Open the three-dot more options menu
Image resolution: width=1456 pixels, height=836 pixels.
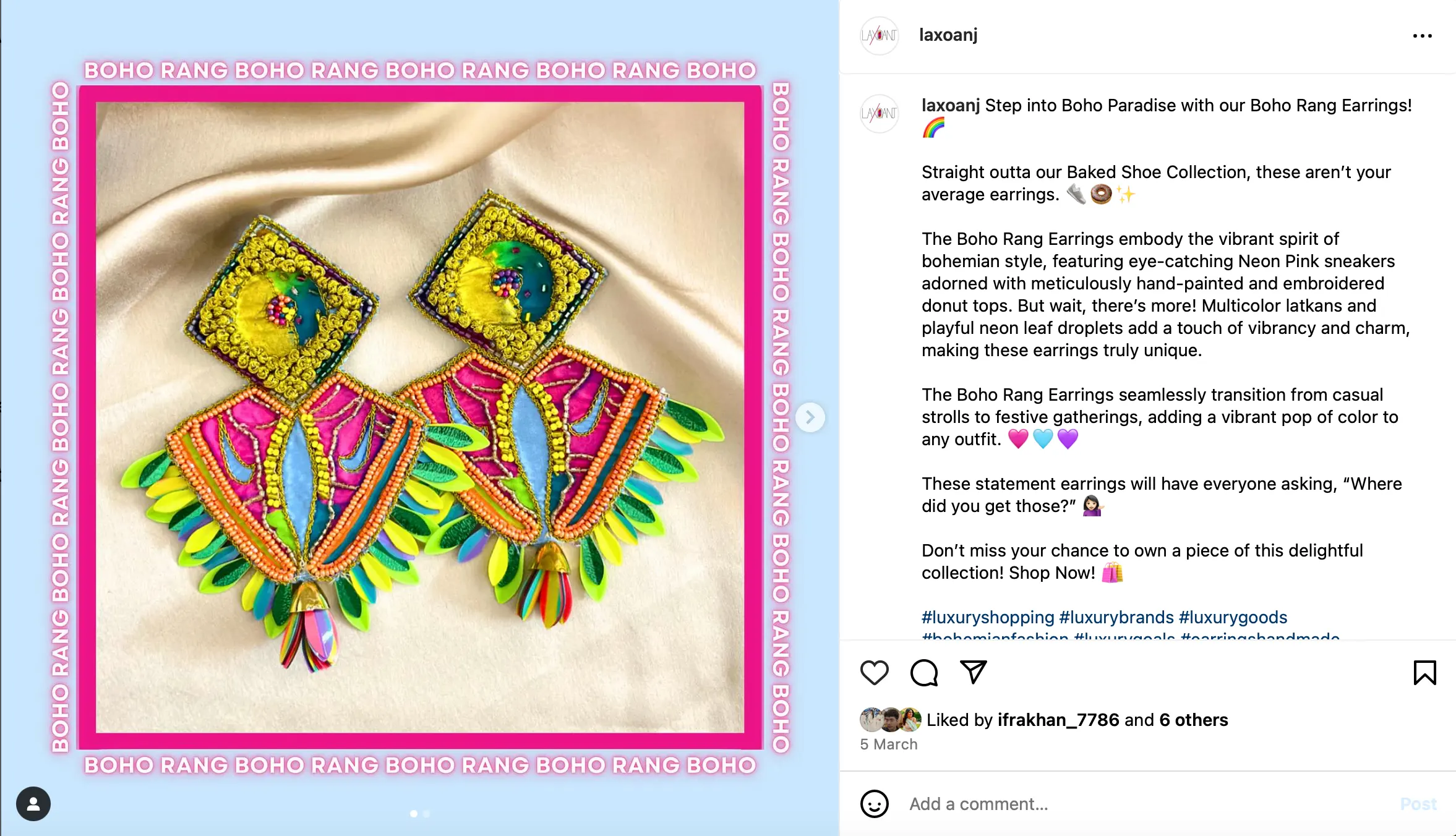1422,36
